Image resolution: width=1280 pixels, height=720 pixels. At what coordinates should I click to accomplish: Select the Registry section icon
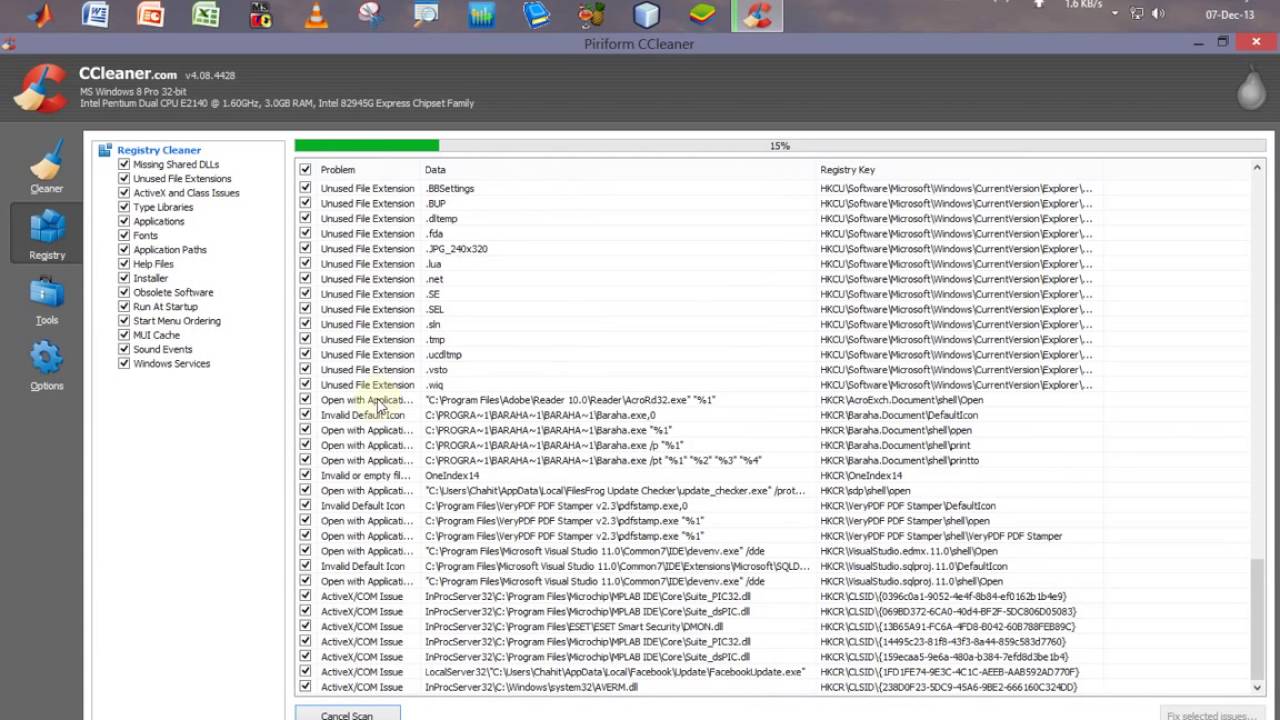[46, 233]
